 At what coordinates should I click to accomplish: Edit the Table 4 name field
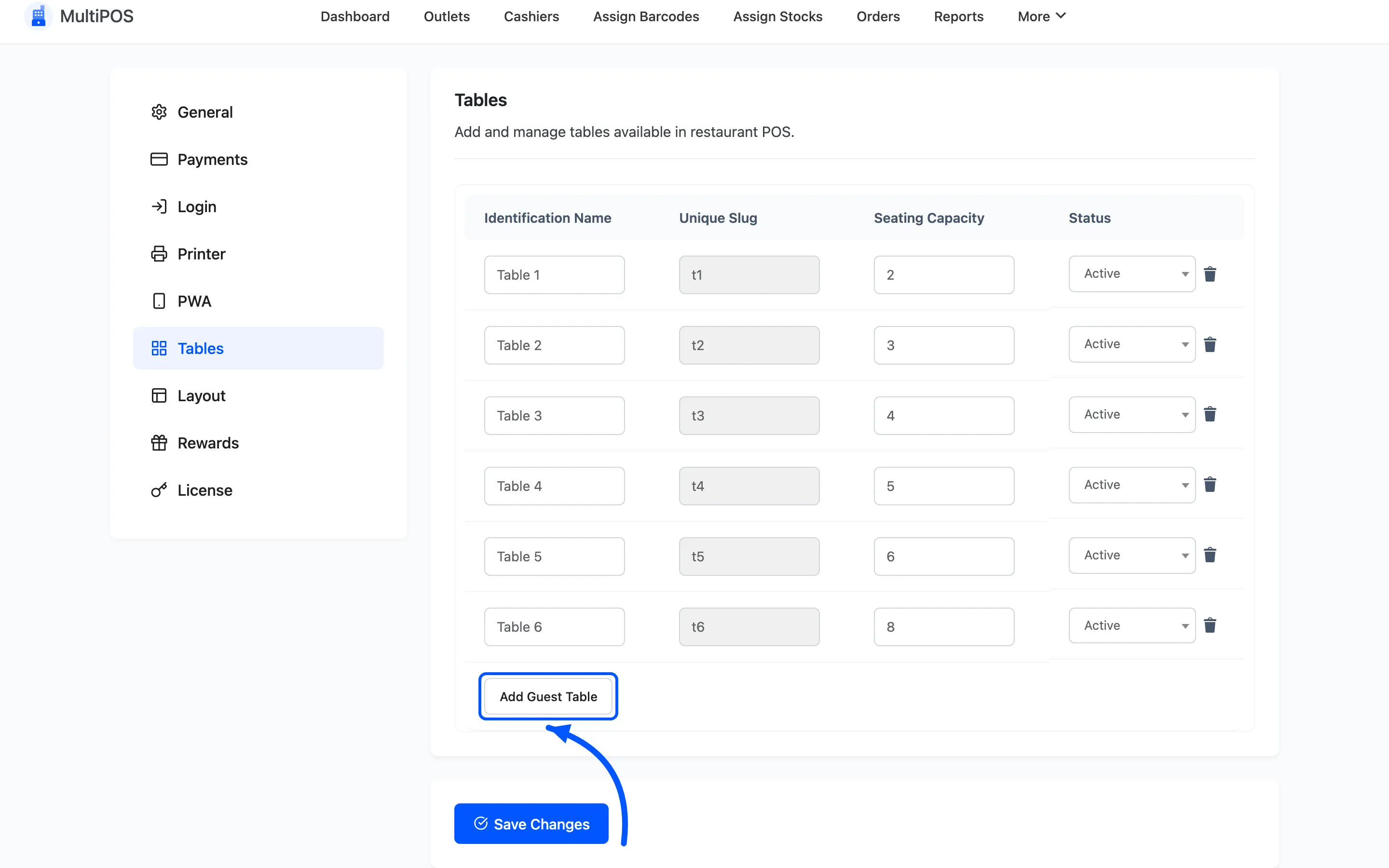[x=554, y=486]
